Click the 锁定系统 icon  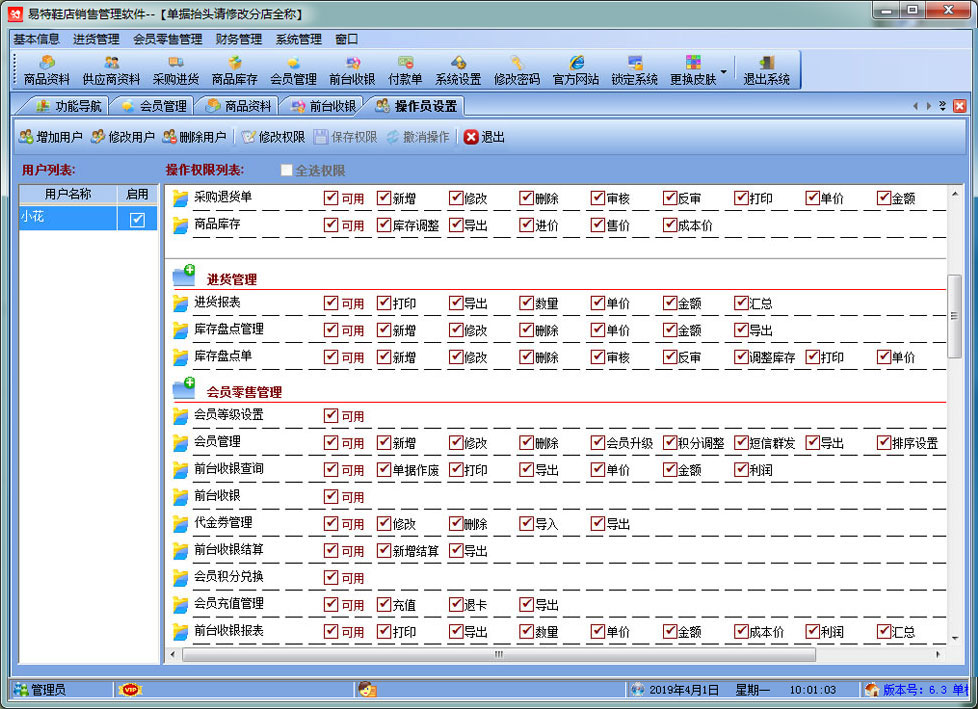(x=635, y=70)
